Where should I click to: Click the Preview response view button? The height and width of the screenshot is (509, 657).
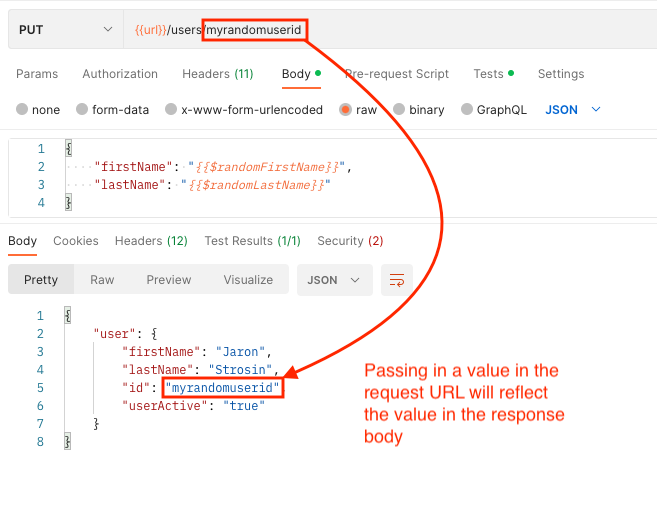(x=168, y=280)
